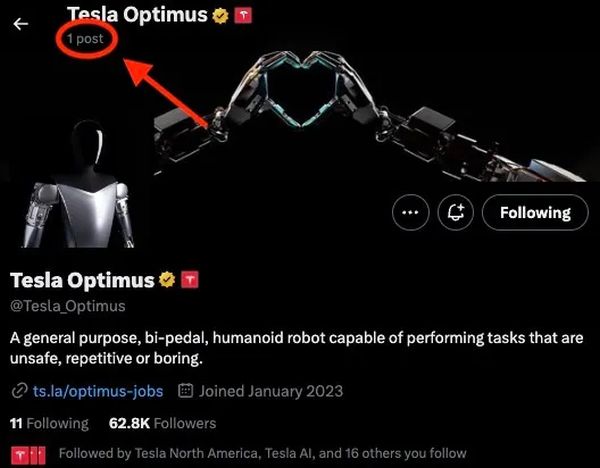View the 62.8K Followers list
The width and height of the screenshot is (600, 468).
tap(162, 423)
